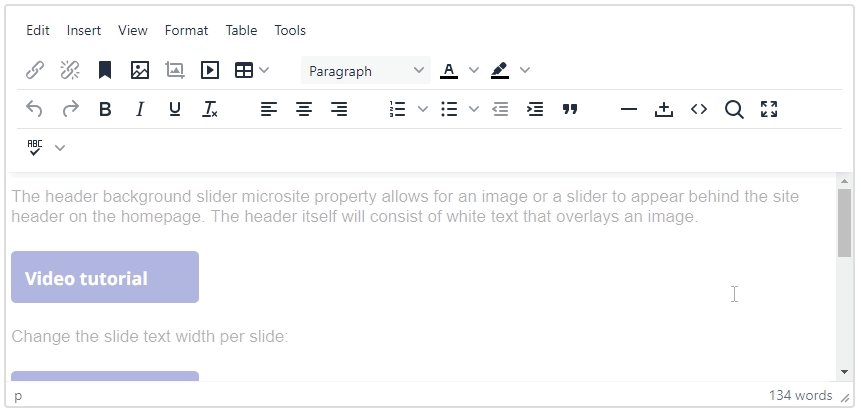Toggle underline formatting
This screenshot has width=861, height=412.
[x=175, y=109]
